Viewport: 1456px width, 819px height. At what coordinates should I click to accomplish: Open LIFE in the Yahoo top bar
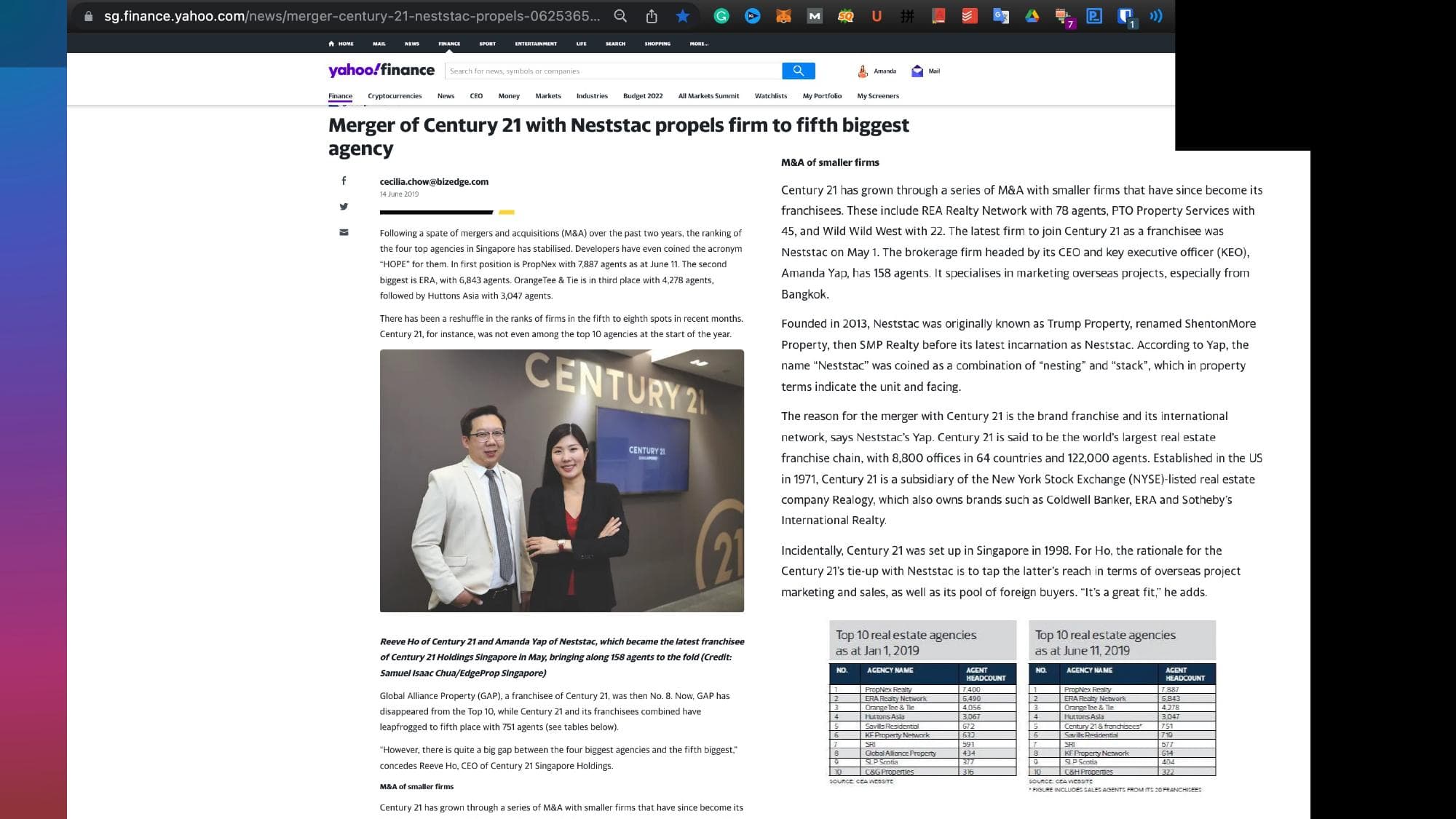(581, 44)
